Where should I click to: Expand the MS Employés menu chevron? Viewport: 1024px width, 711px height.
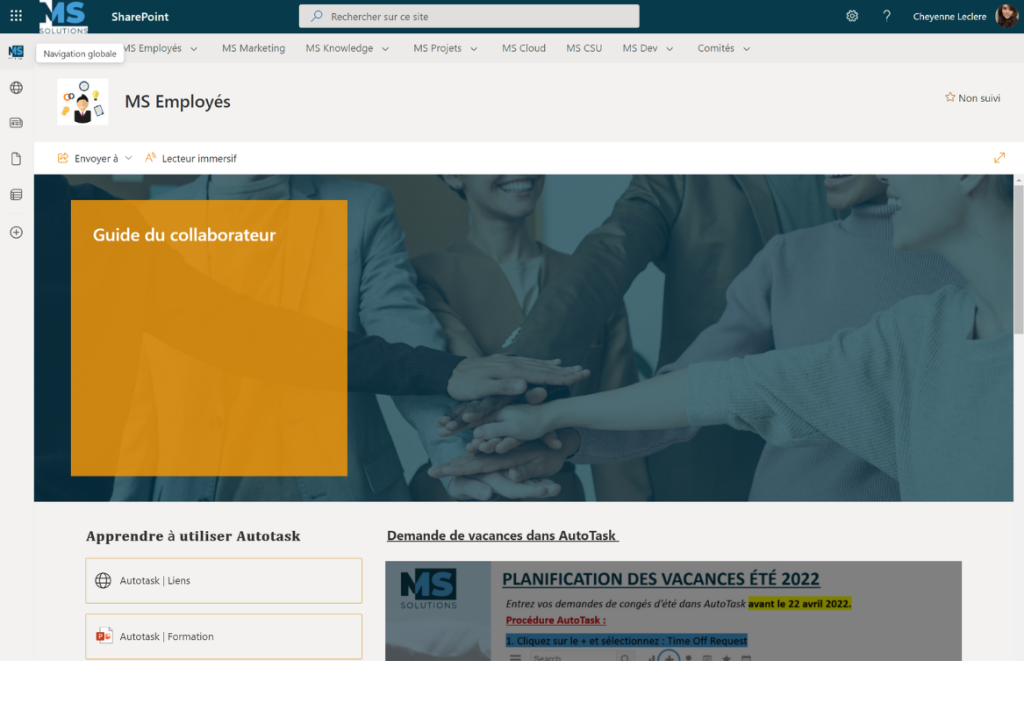[194, 49]
